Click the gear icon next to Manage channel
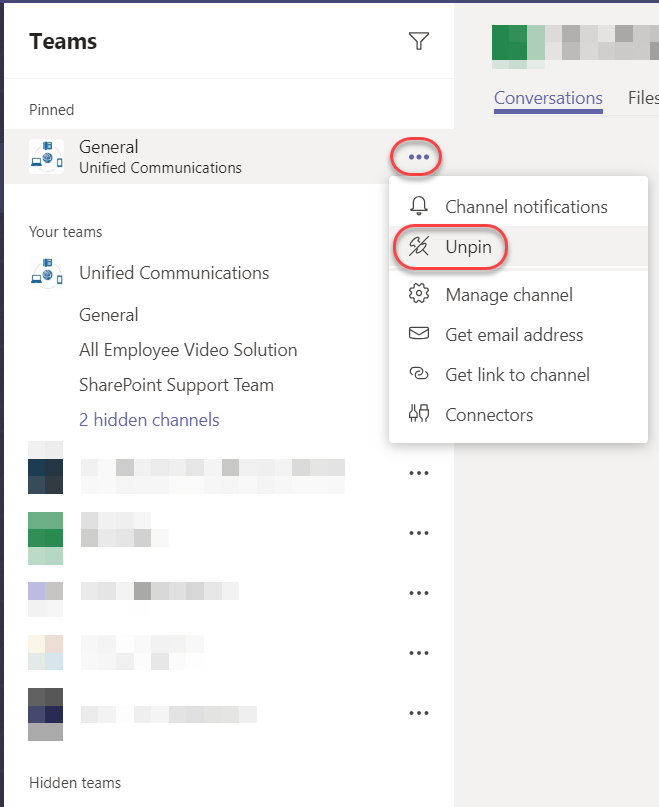This screenshot has height=807, width=659. 421,294
